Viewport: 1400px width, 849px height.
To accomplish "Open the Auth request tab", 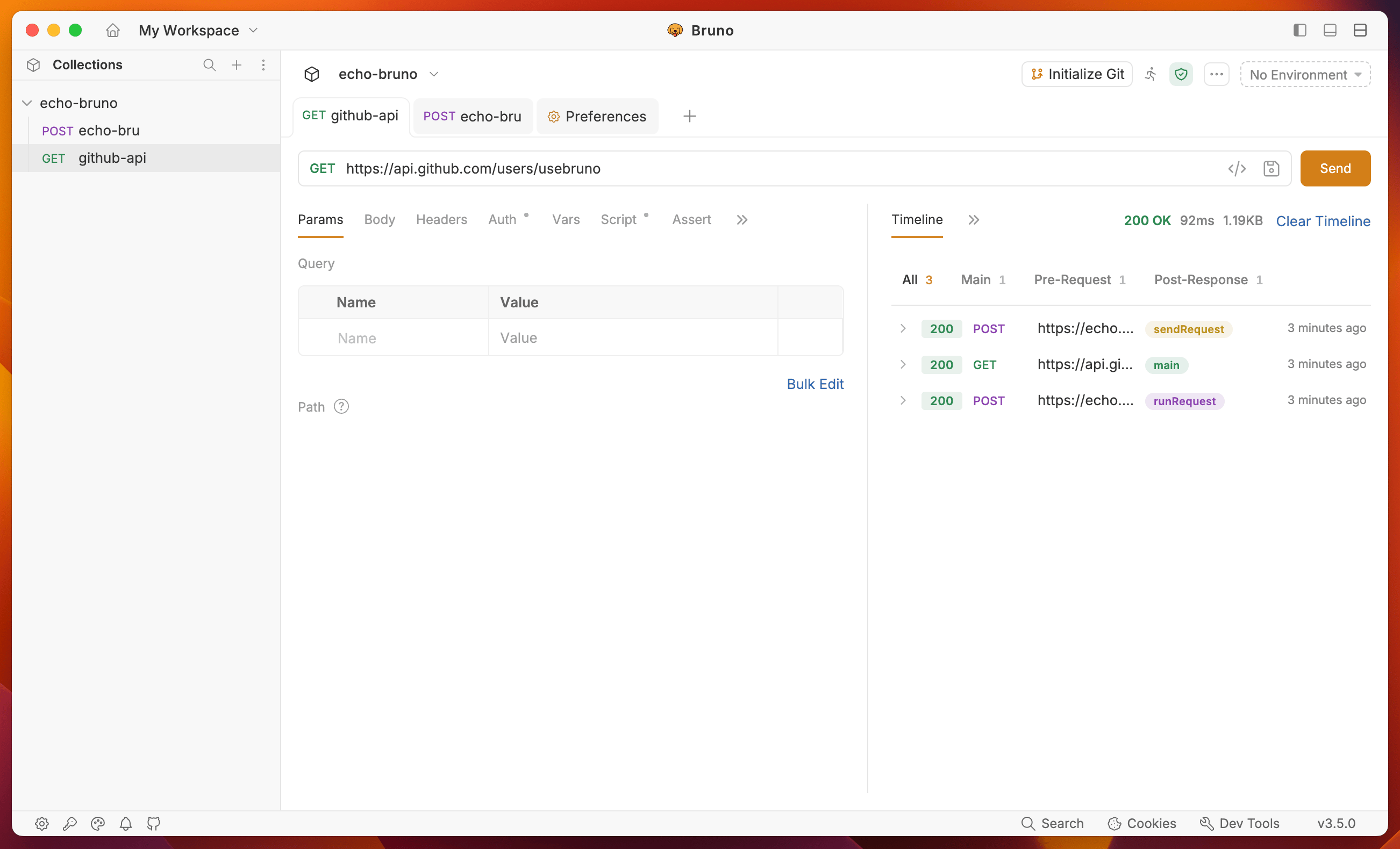I will coord(502,220).
